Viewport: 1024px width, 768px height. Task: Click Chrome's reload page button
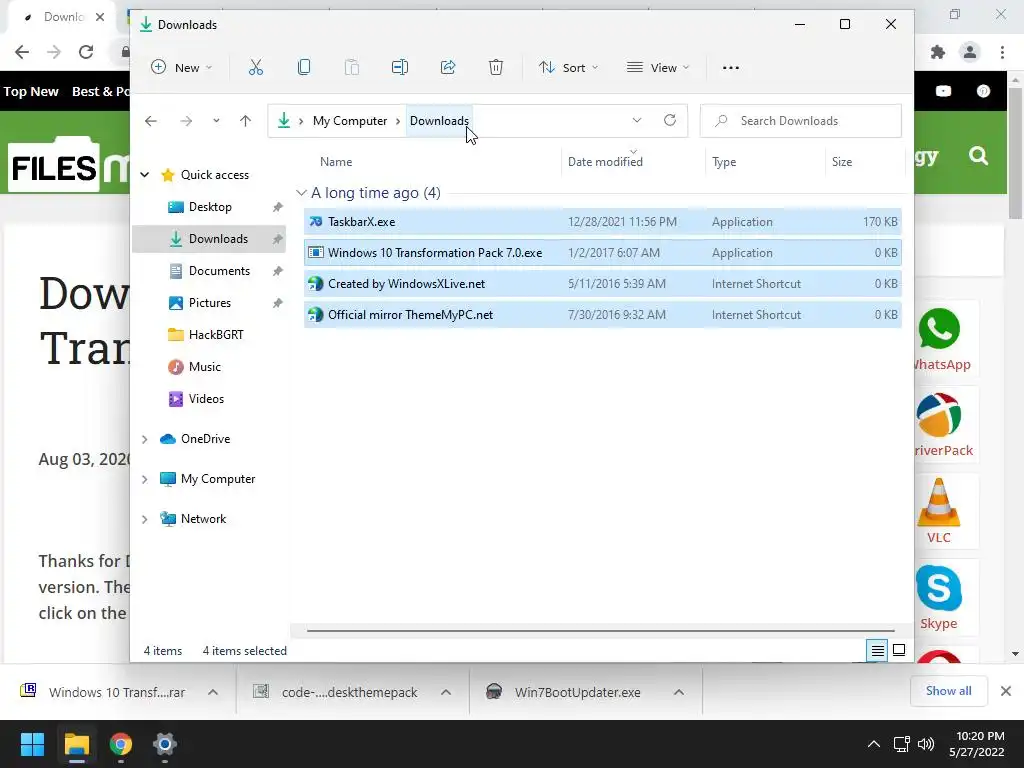86,52
